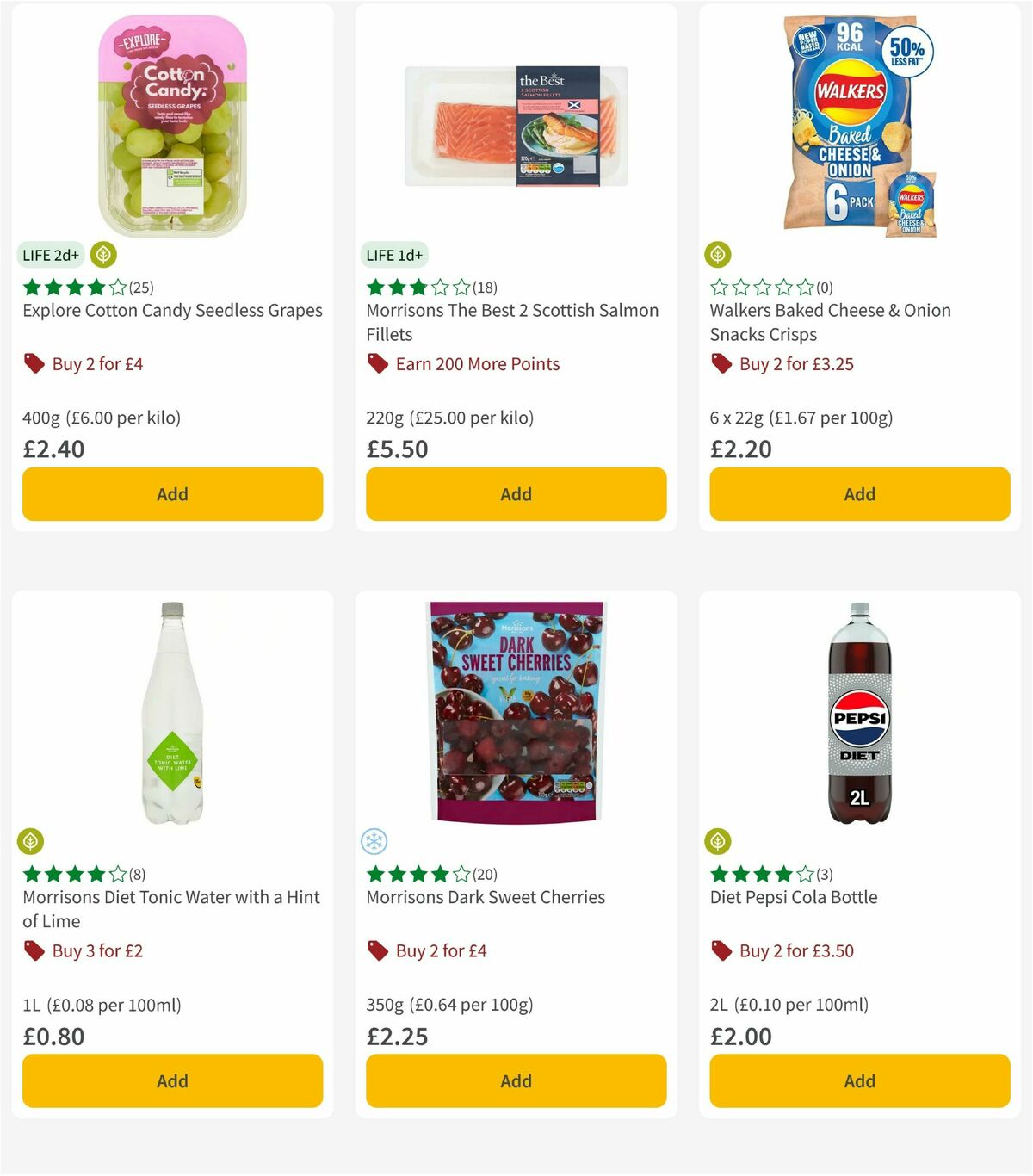1033x1176 pixels.
Task: Expand the 'LIFE 2d+' badge on grapes
Action: tap(50, 255)
